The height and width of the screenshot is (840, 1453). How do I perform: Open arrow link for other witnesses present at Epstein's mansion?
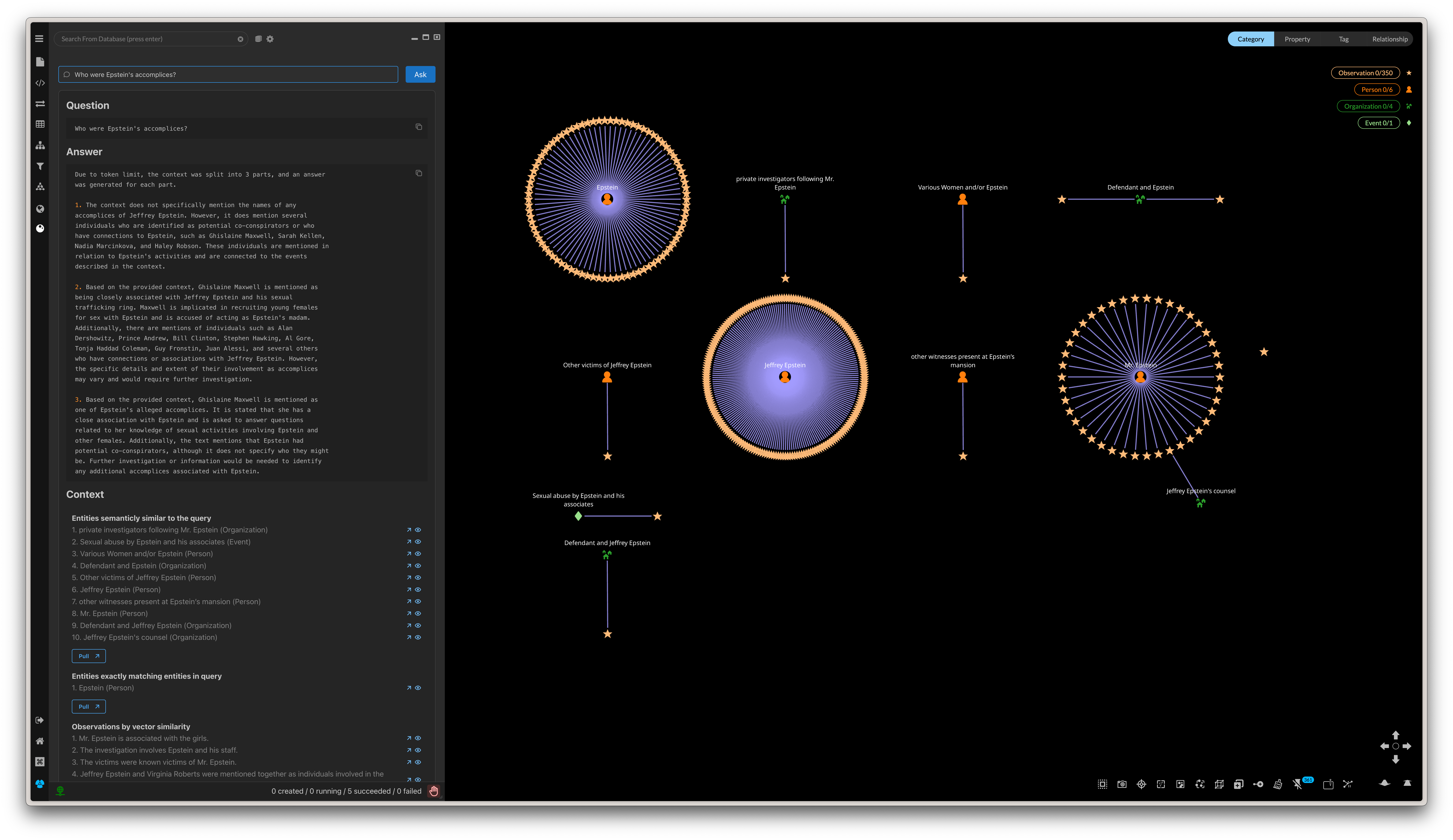(x=409, y=602)
